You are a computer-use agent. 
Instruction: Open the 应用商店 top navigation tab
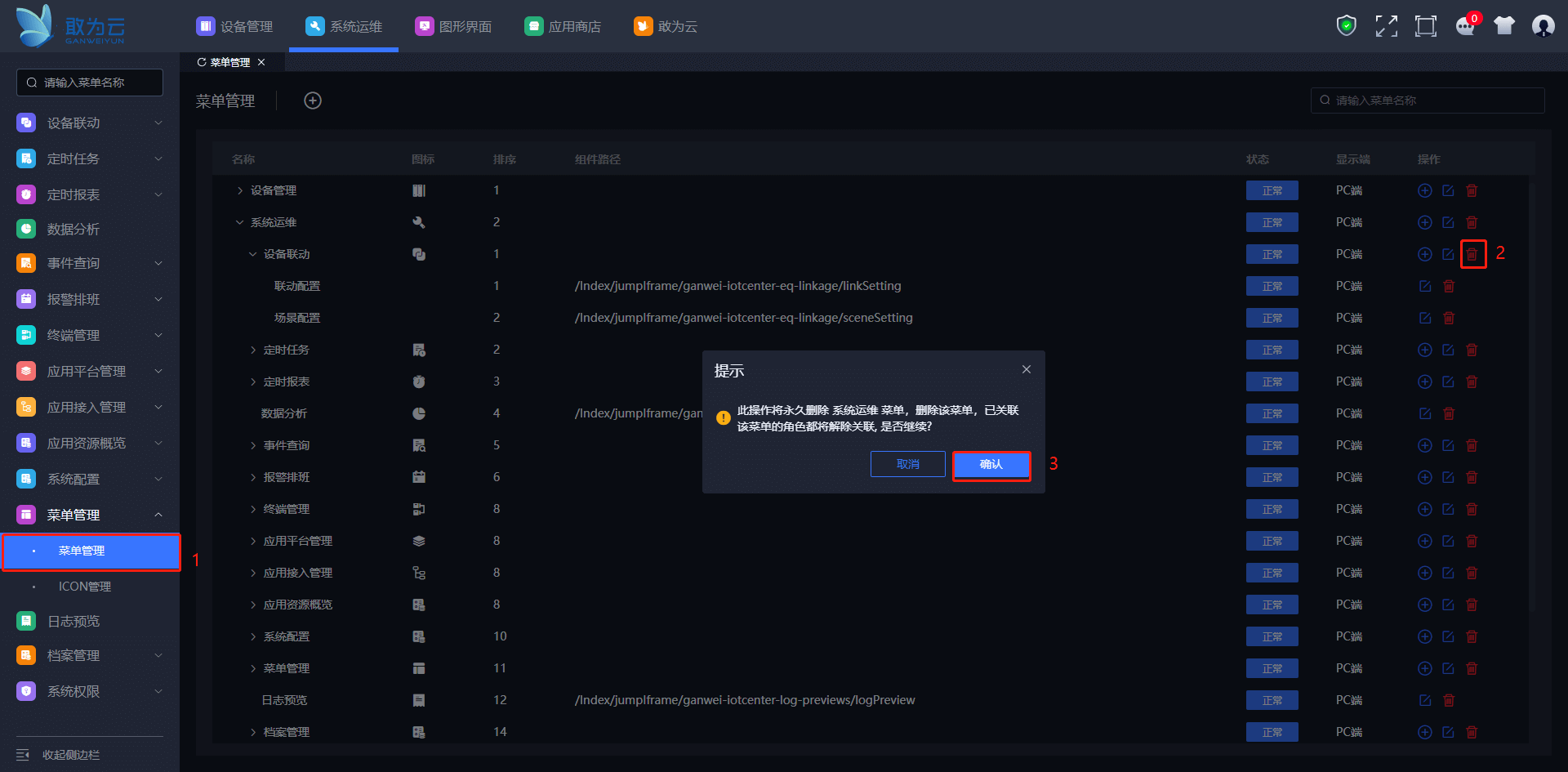pos(563,26)
